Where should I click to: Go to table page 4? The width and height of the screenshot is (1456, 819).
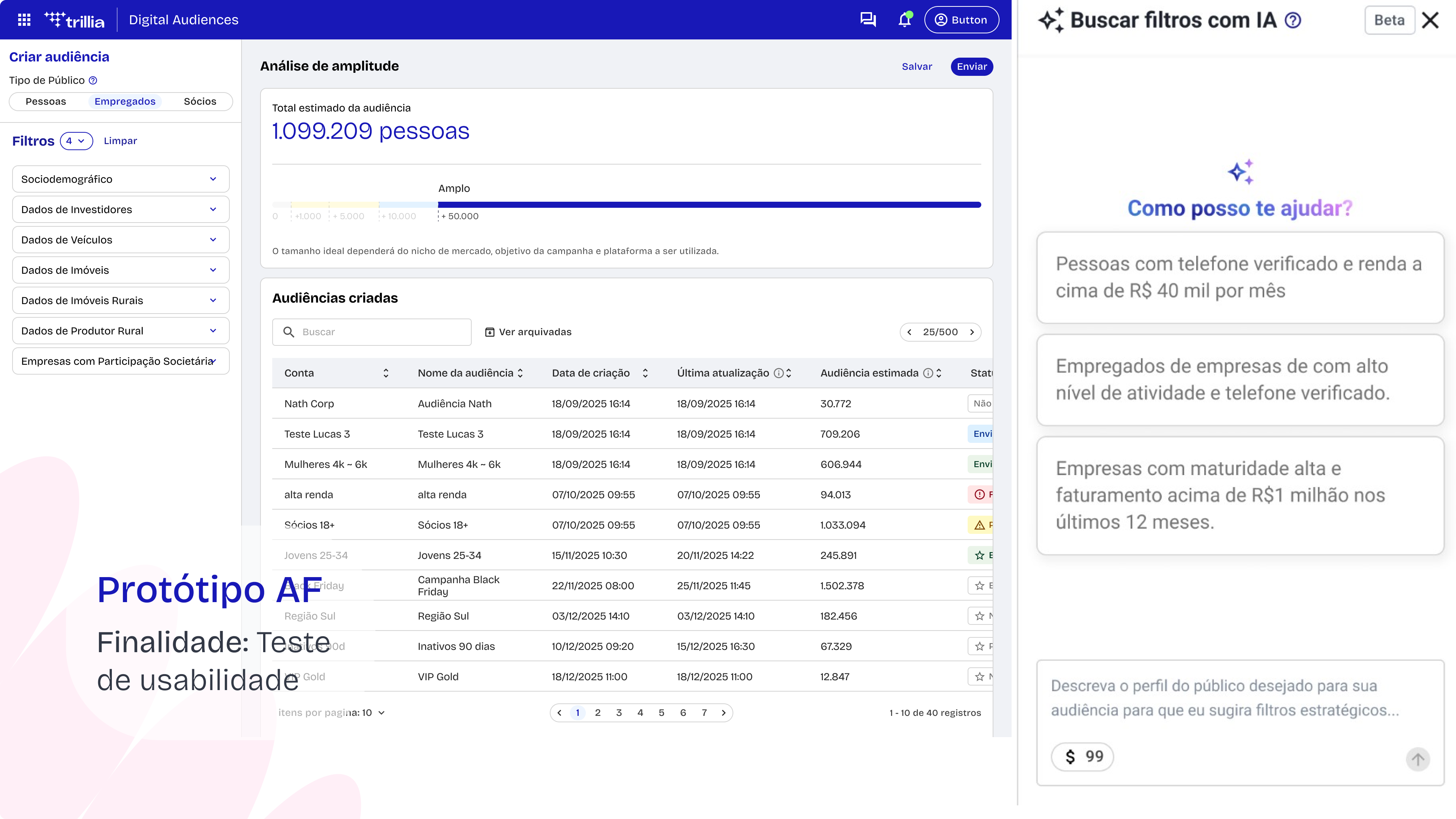click(x=640, y=713)
